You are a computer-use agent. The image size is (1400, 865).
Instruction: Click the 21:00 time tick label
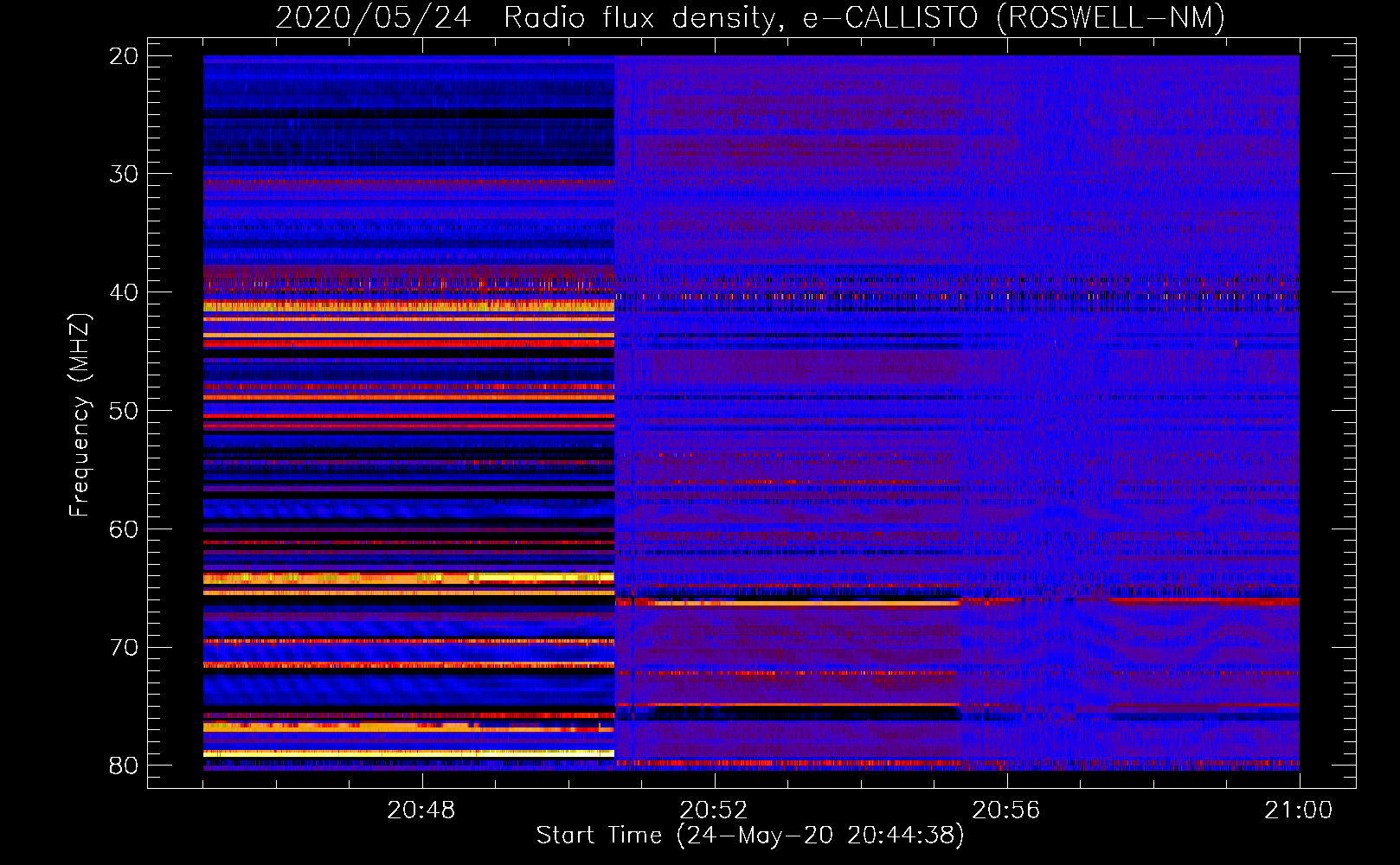(x=1299, y=811)
